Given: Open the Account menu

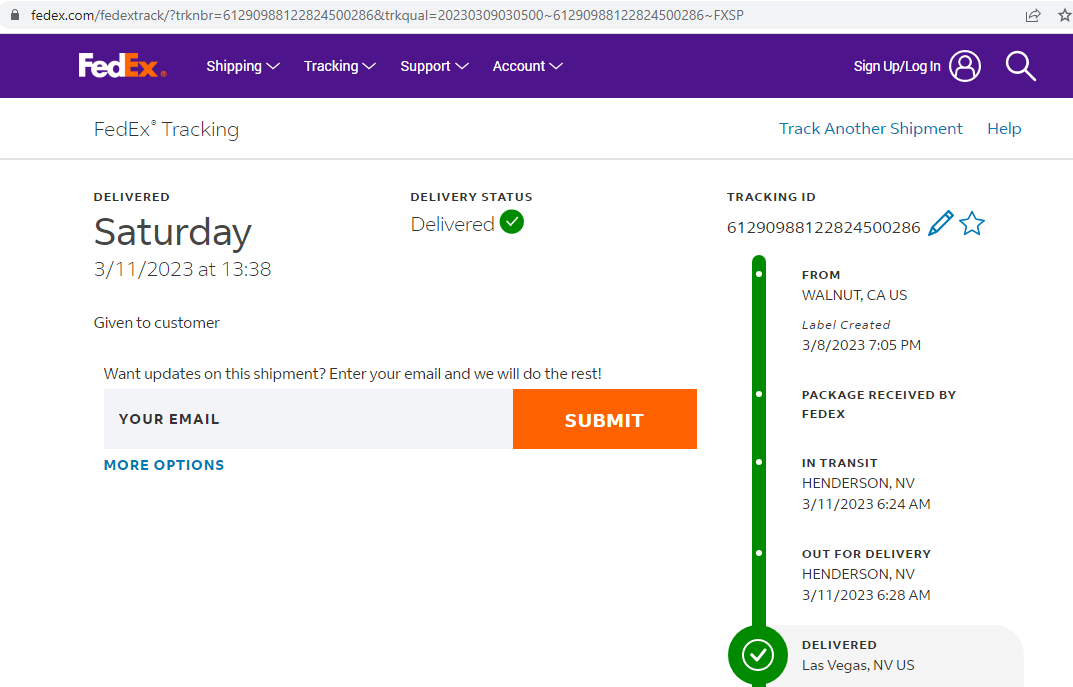Looking at the screenshot, I should point(527,66).
